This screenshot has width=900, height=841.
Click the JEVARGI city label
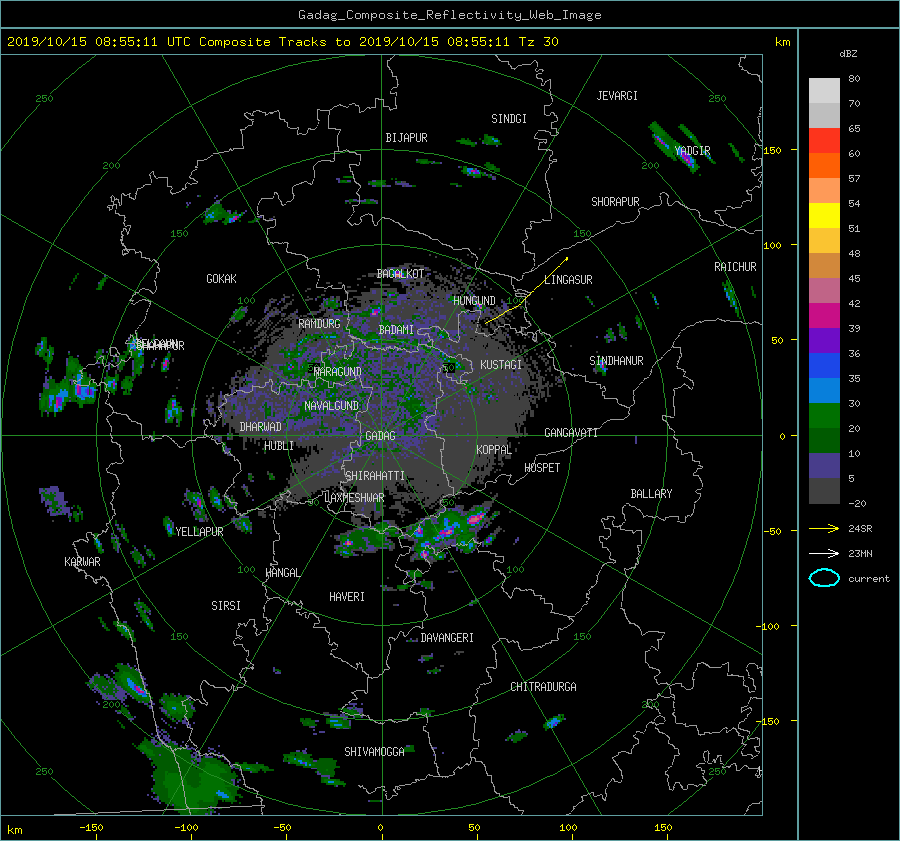coord(617,96)
